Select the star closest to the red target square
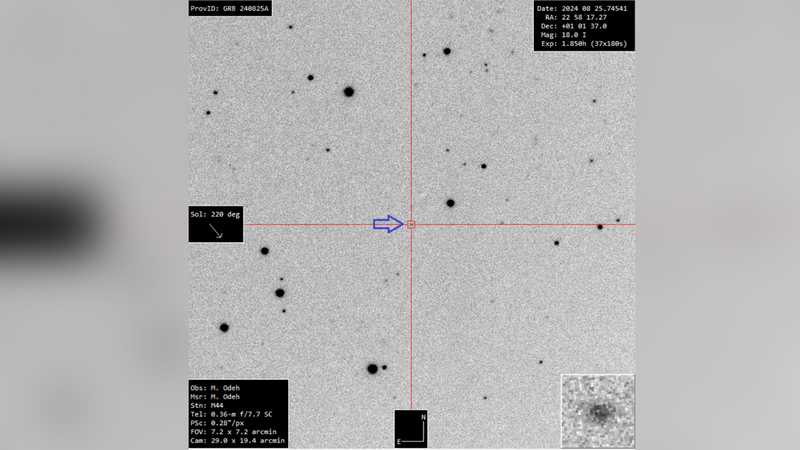800x450 pixels. coord(450,203)
